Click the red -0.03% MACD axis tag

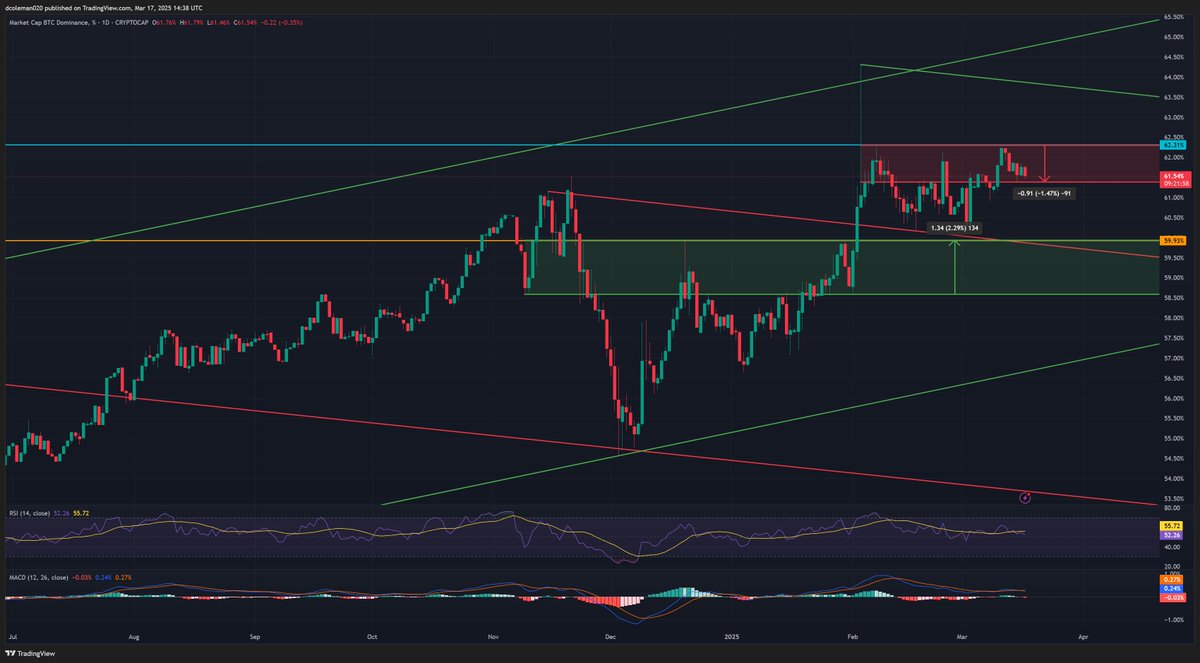(x=1172, y=597)
